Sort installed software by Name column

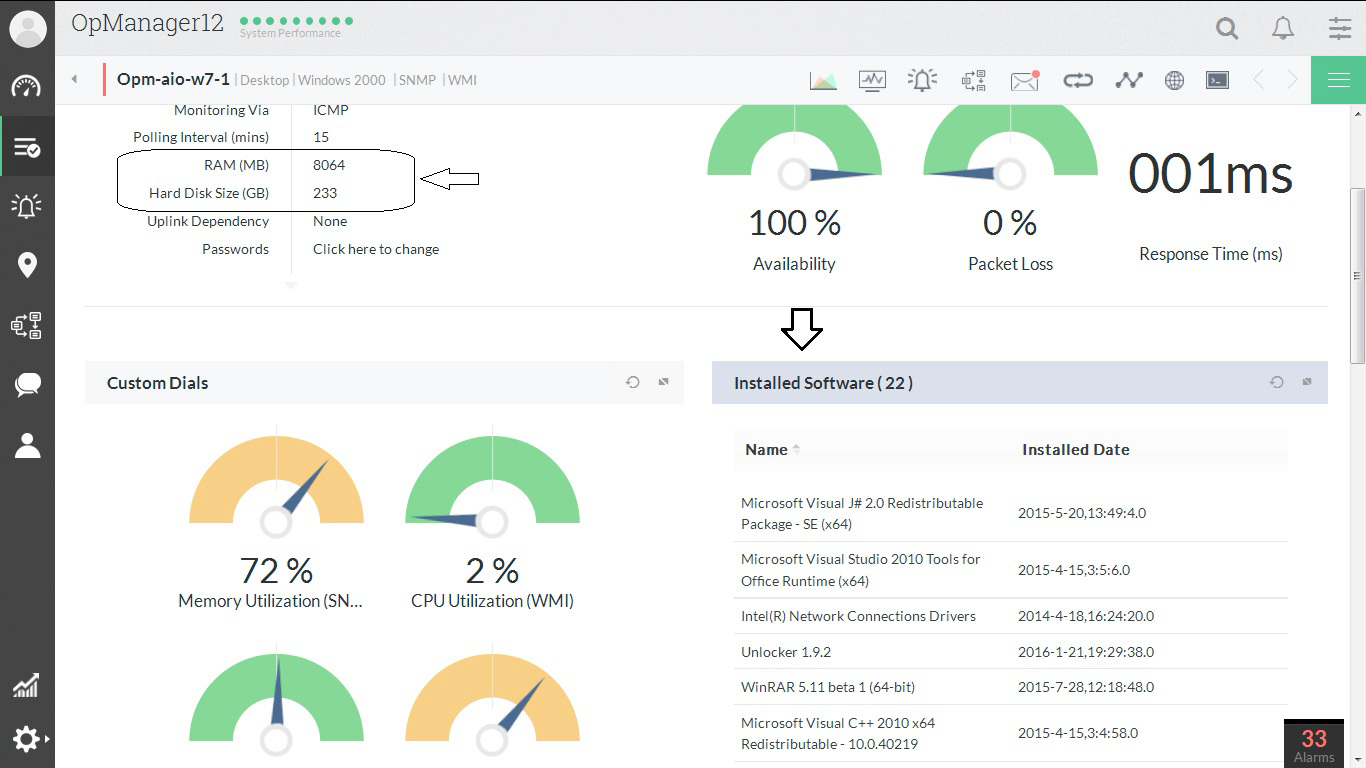(767, 450)
